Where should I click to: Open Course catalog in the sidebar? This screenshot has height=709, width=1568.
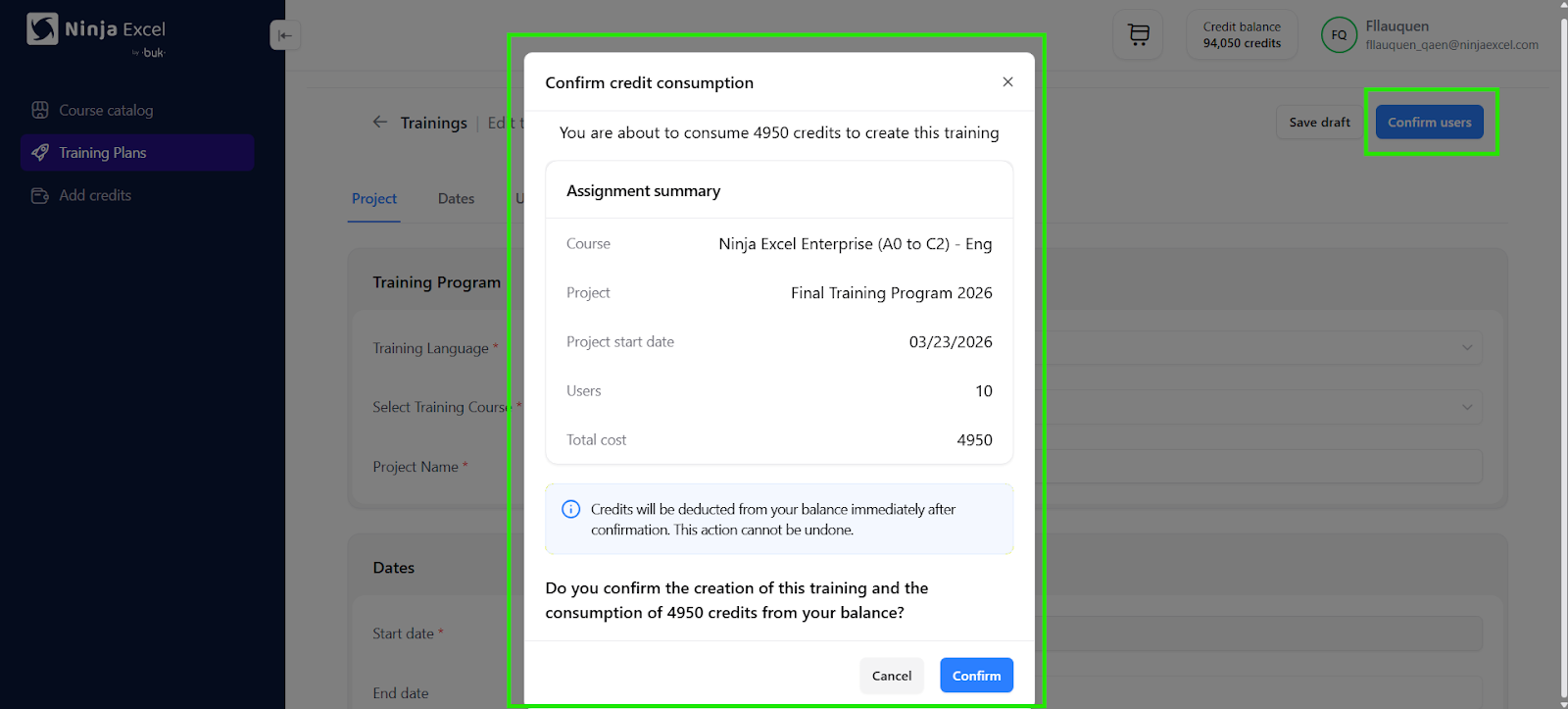pyautogui.click(x=137, y=110)
